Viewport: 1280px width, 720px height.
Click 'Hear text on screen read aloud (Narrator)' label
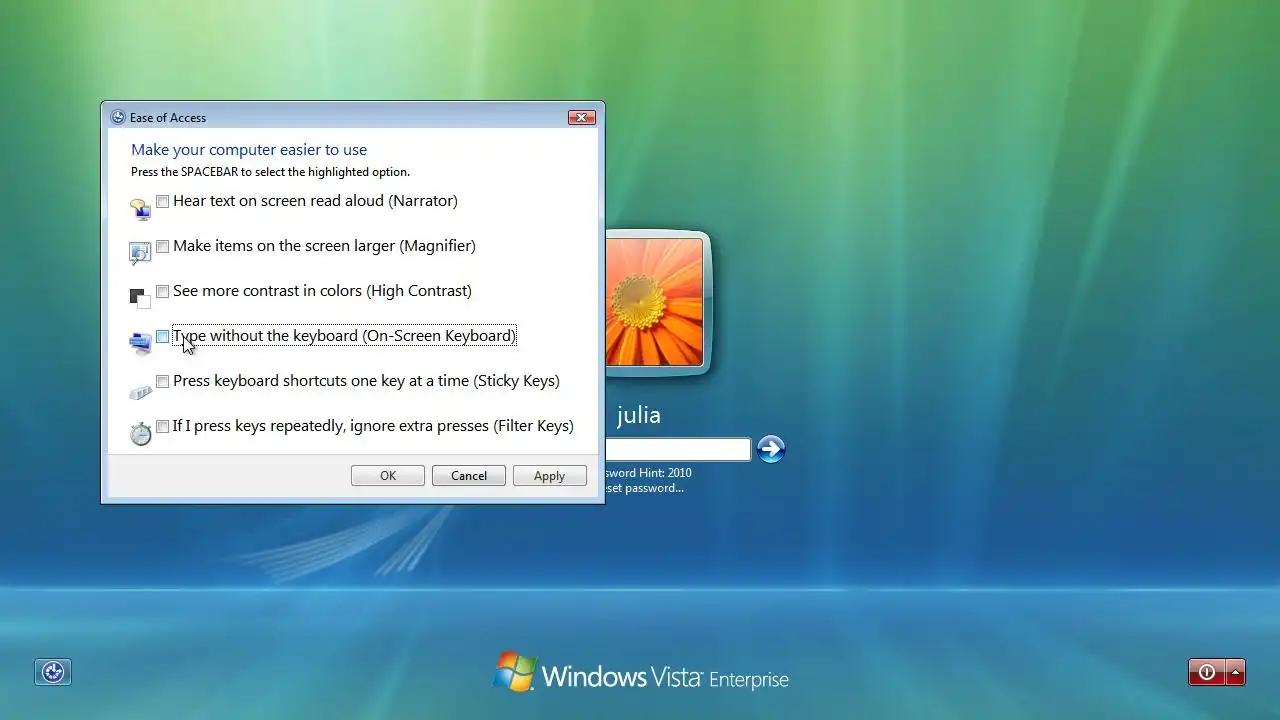coord(315,201)
